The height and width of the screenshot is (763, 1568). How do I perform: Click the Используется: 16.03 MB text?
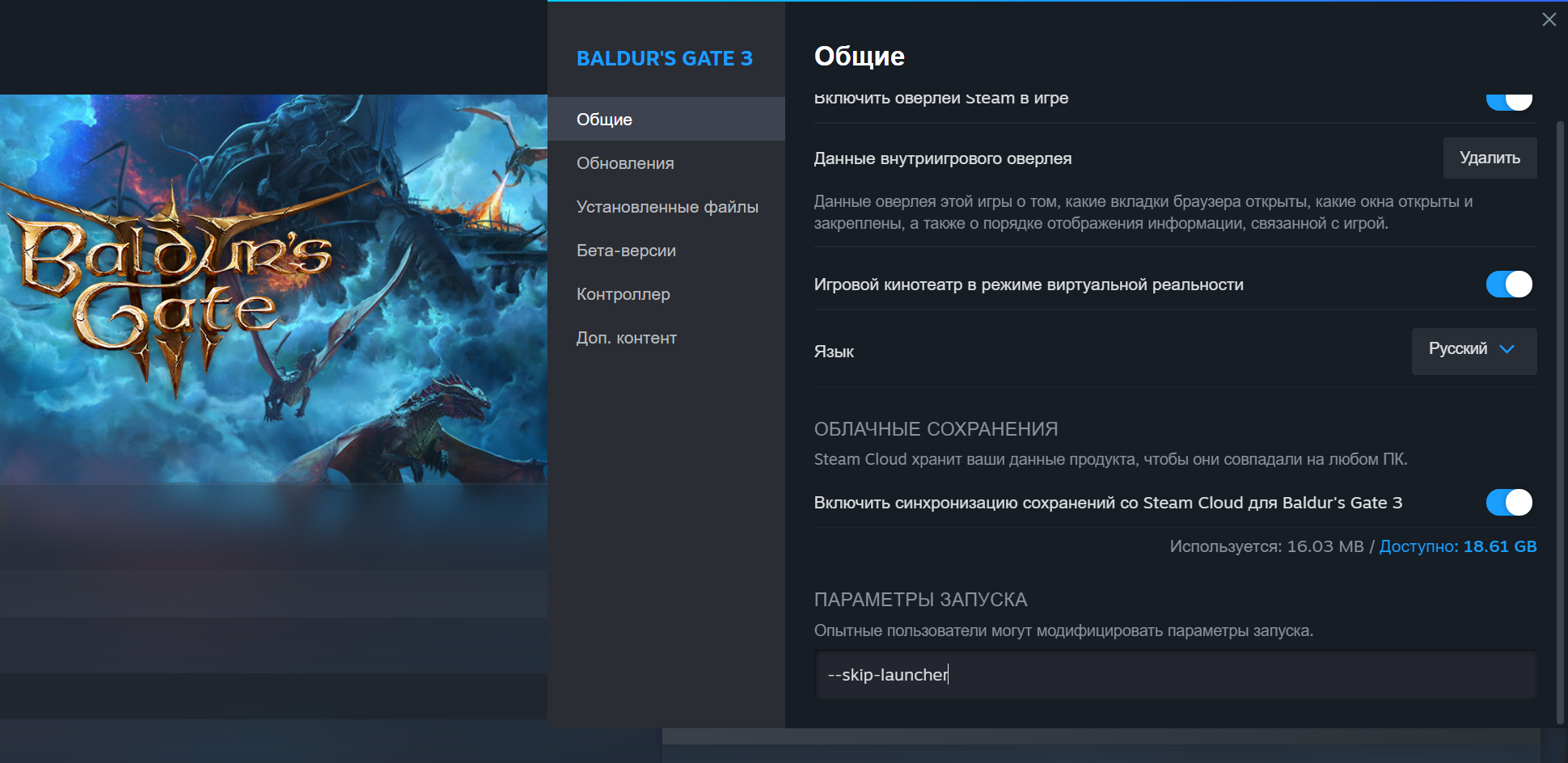point(1266,547)
